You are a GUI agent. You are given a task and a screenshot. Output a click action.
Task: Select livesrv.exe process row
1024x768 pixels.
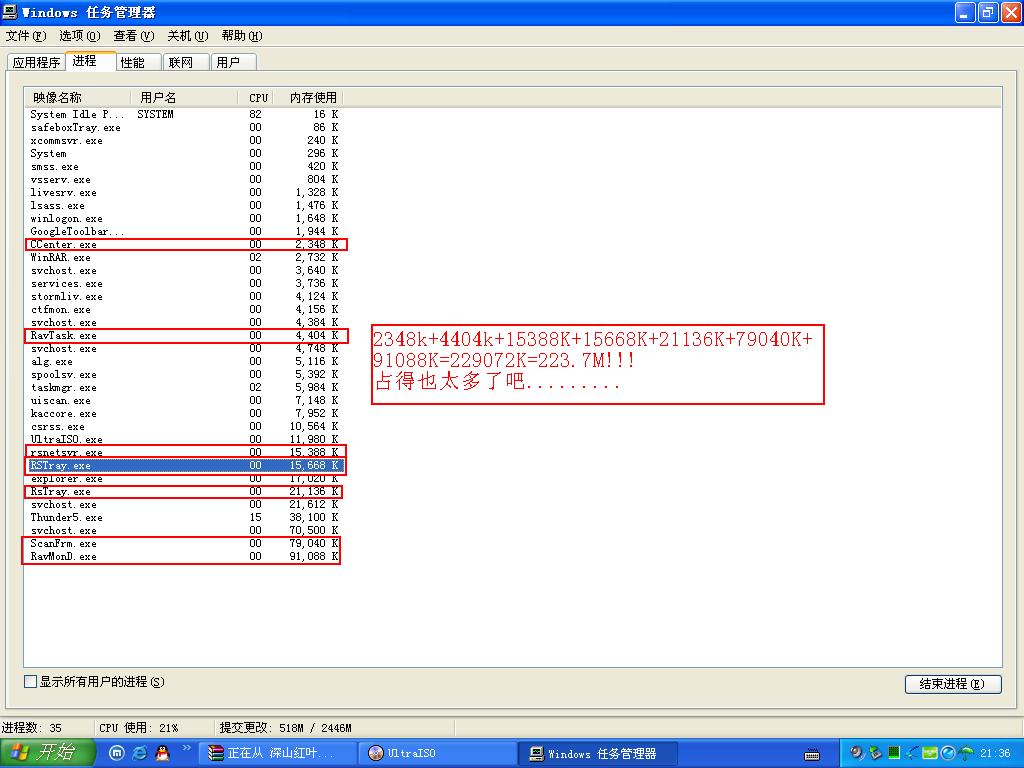(184, 193)
